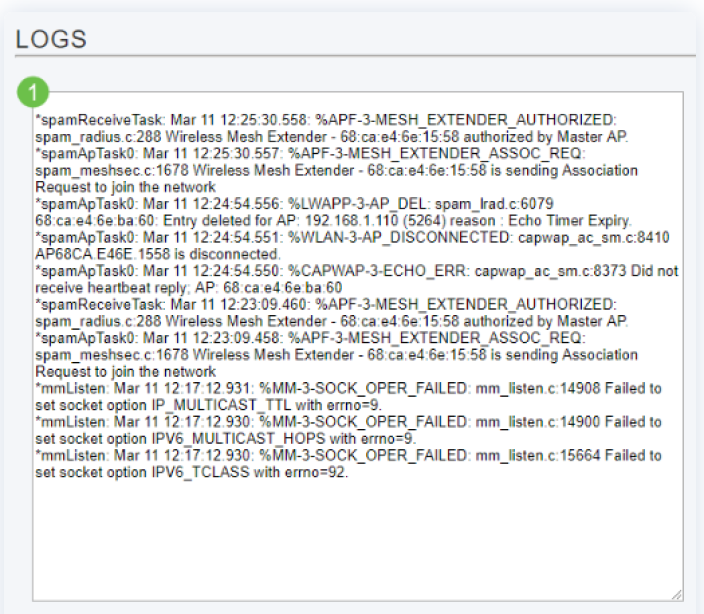This screenshot has width=704, height=614.
Task: Click the "errno=92" text
Action: click(x=311, y=471)
